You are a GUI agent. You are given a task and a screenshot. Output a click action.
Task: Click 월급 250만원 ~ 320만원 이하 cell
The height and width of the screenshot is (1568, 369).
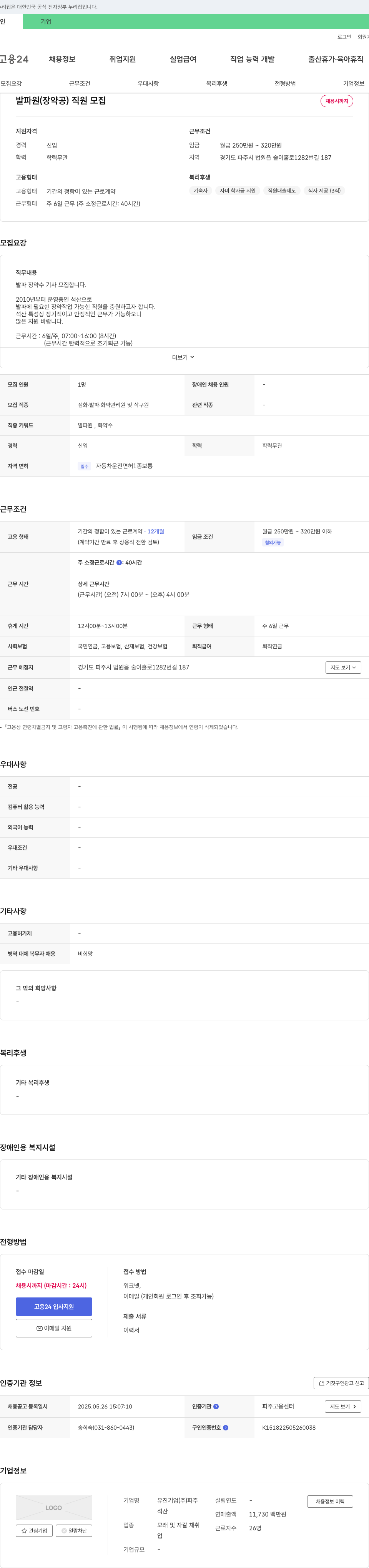point(297,532)
